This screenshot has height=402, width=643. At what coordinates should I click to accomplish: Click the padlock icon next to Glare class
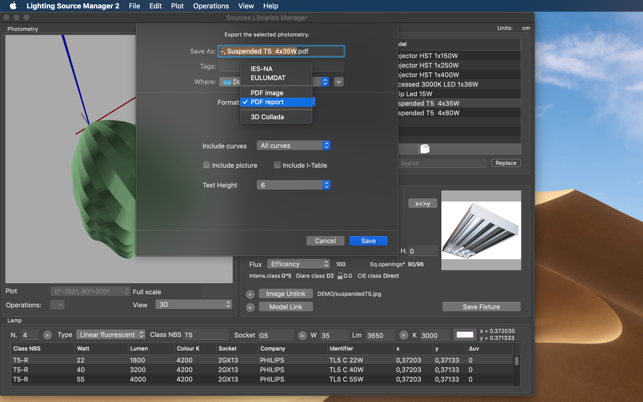[x=340, y=276]
